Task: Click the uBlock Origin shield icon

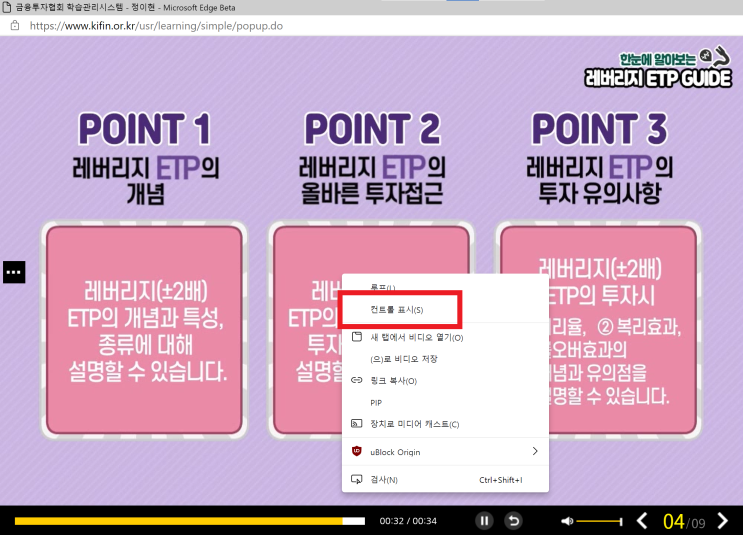Action: pyautogui.click(x=356, y=451)
